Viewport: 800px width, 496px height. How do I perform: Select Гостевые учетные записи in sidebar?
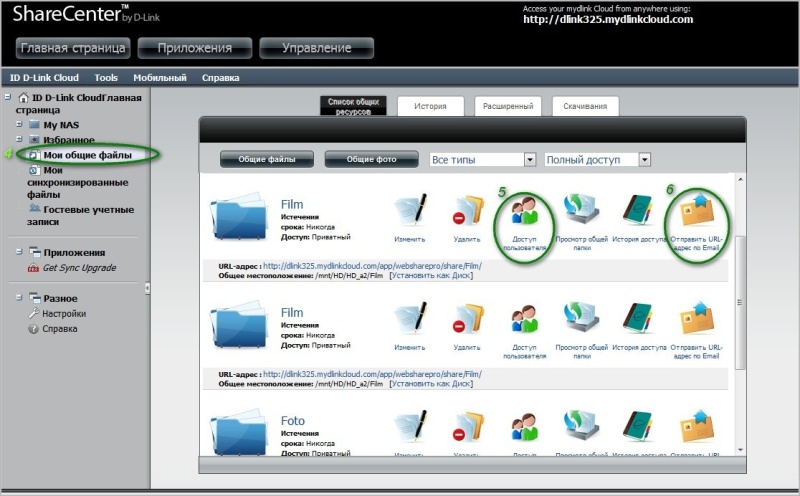pos(81,215)
